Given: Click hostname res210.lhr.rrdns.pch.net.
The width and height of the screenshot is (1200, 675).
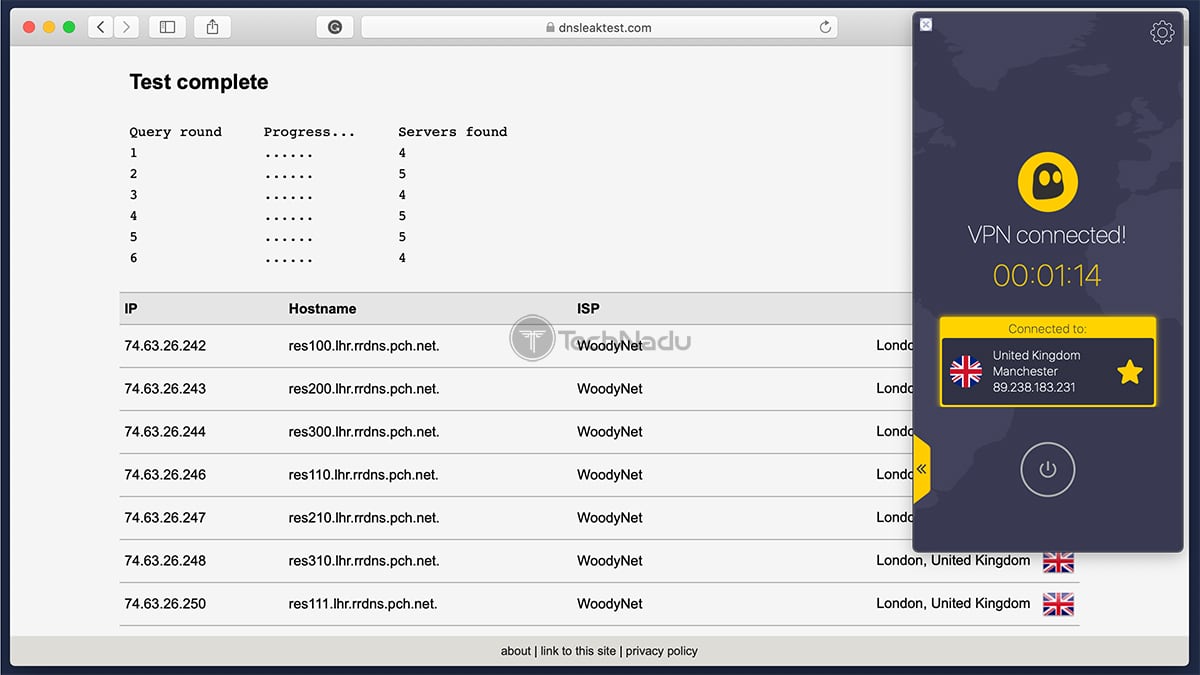Looking at the screenshot, I should click(364, 518).
